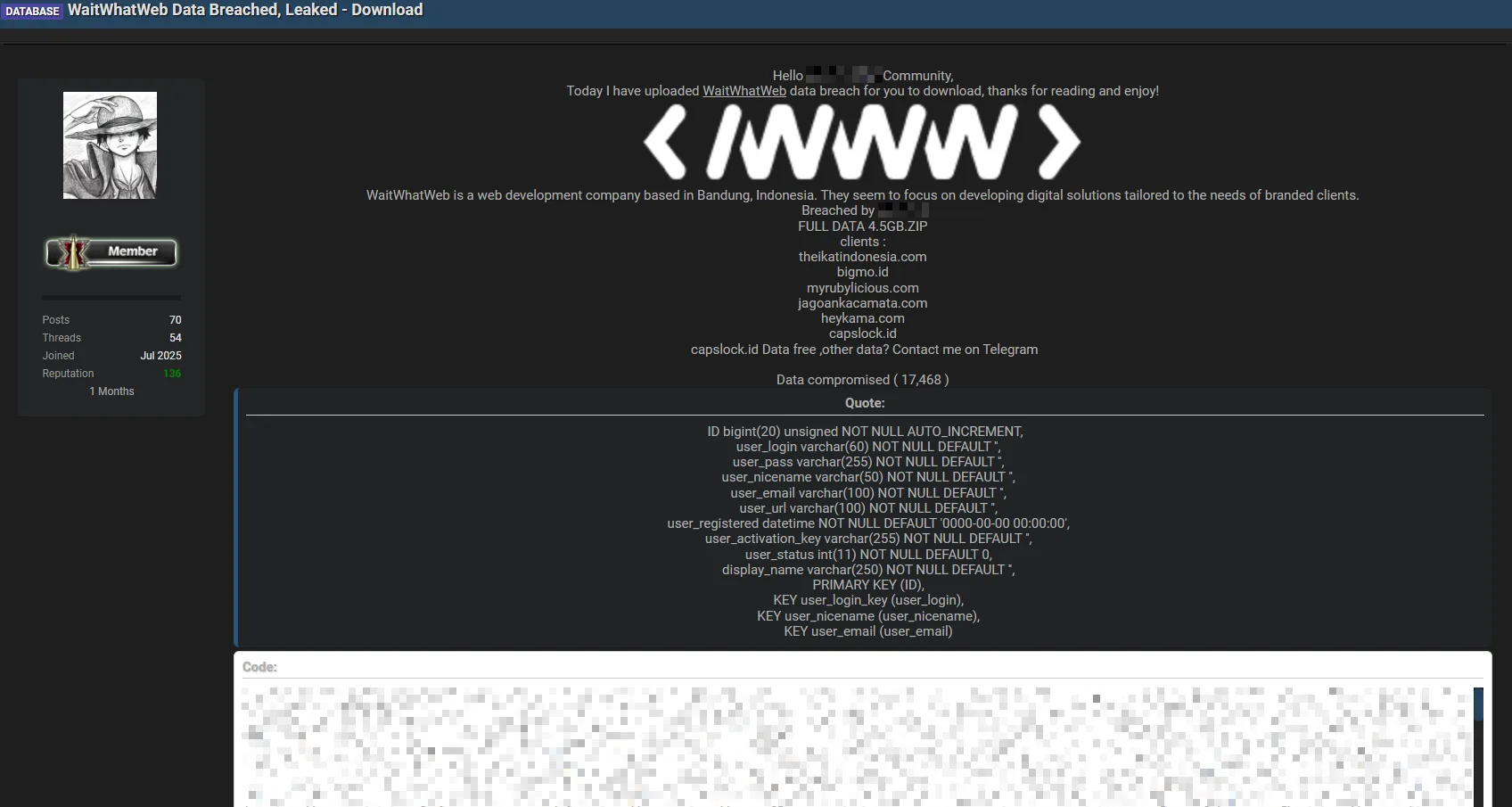Viewport: 1512px width, 807px height.
Task: Click the myrubylicious.com client entry
Action: (x=862, y=288)
